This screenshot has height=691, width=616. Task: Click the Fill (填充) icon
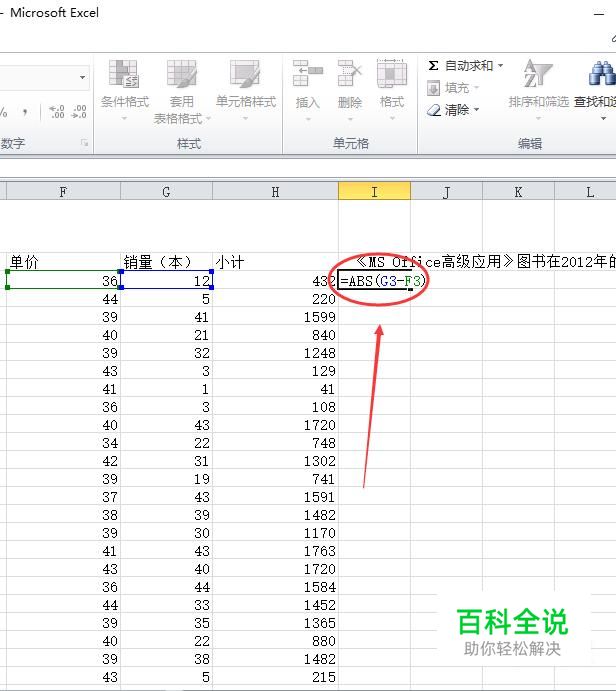(433, 88)
